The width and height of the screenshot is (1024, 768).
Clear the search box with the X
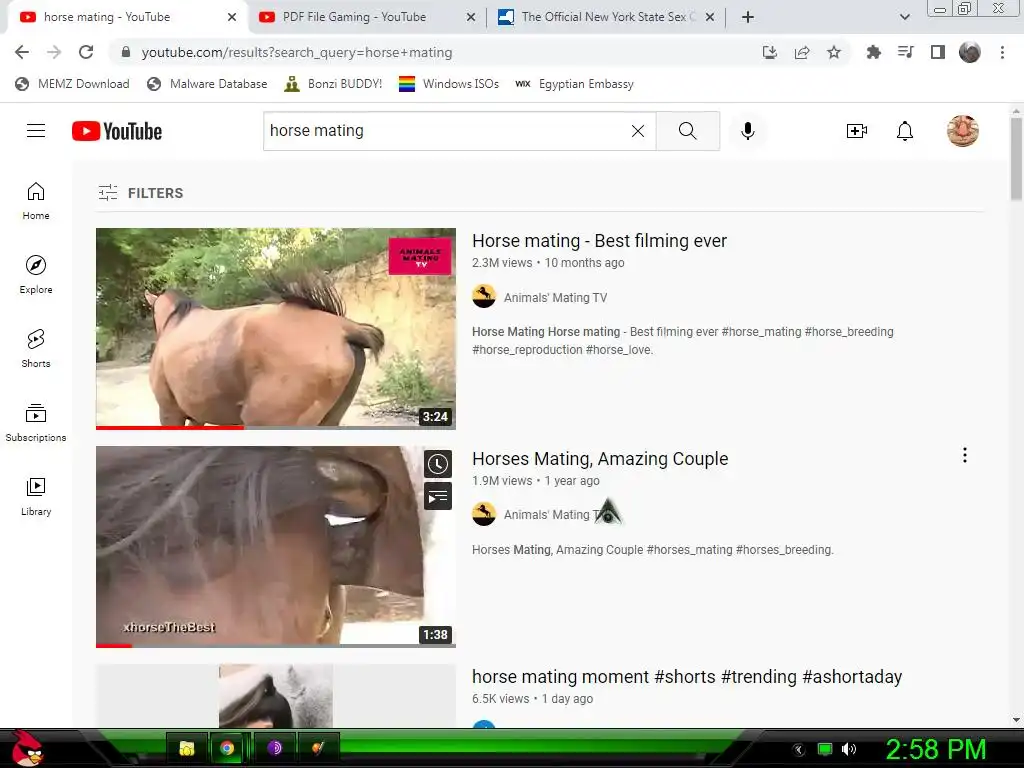[638, 131]
